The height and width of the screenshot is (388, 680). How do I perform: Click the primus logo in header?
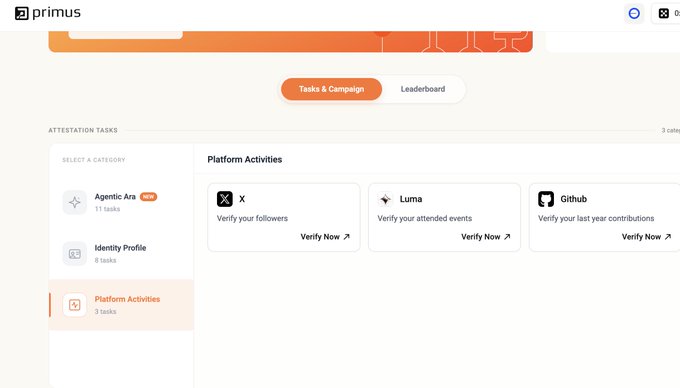point(48,13)
